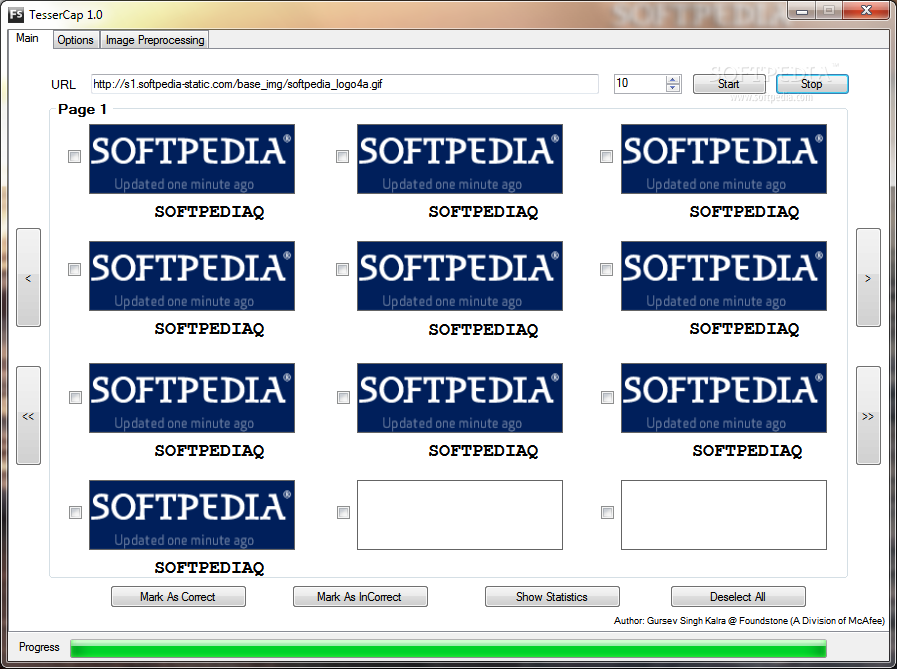
Task: Check the second row, first column CAPTCHA checkbox
Action: coord(74,269)
